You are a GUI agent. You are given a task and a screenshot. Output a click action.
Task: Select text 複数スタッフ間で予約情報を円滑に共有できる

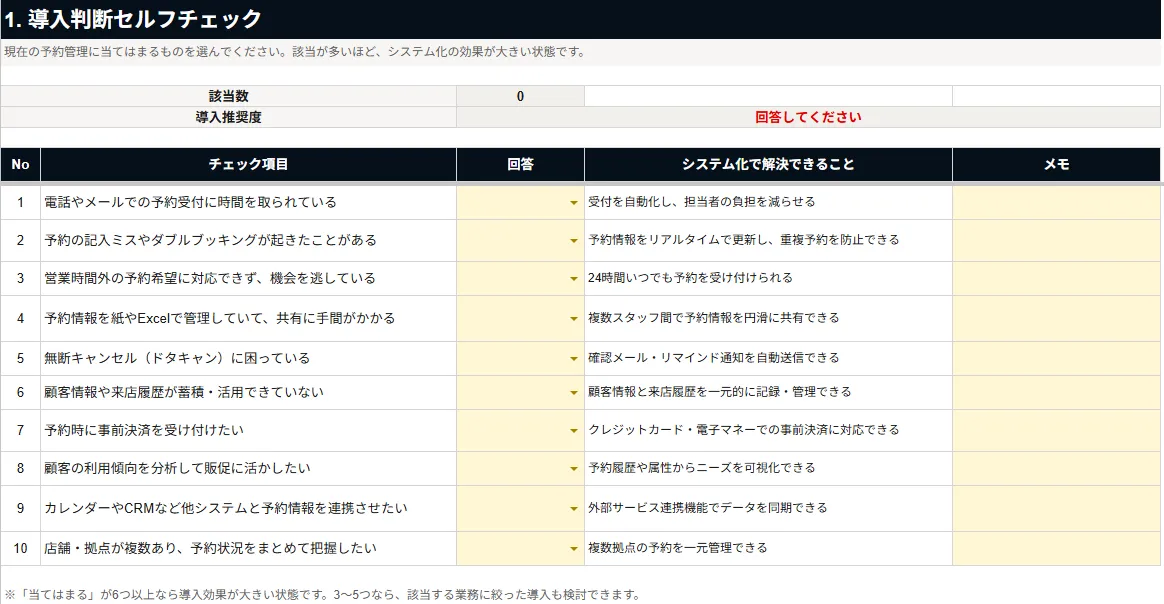[x=713, y=318]
